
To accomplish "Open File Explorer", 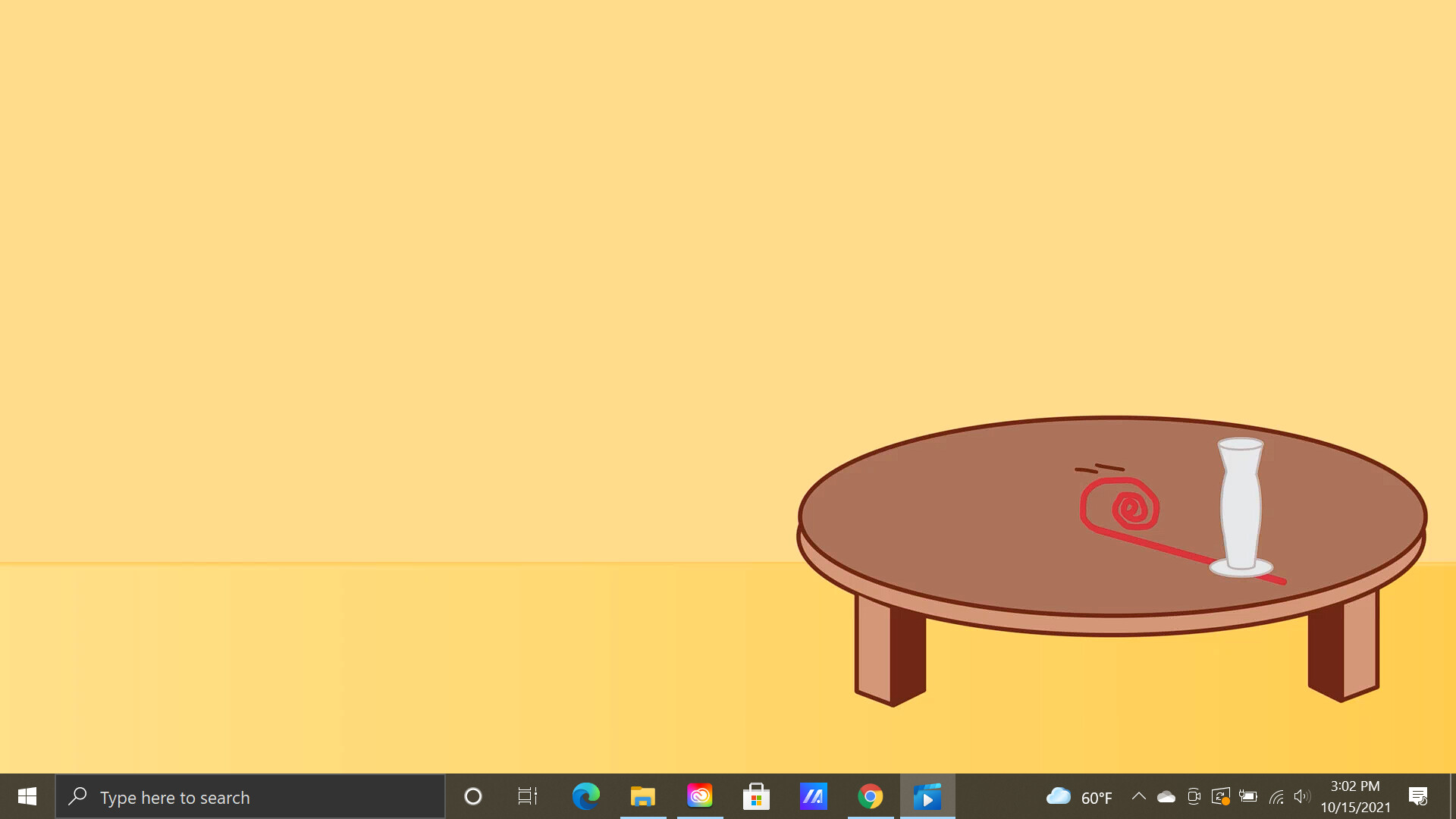I will pyautogui.click(x=643, y=796).
